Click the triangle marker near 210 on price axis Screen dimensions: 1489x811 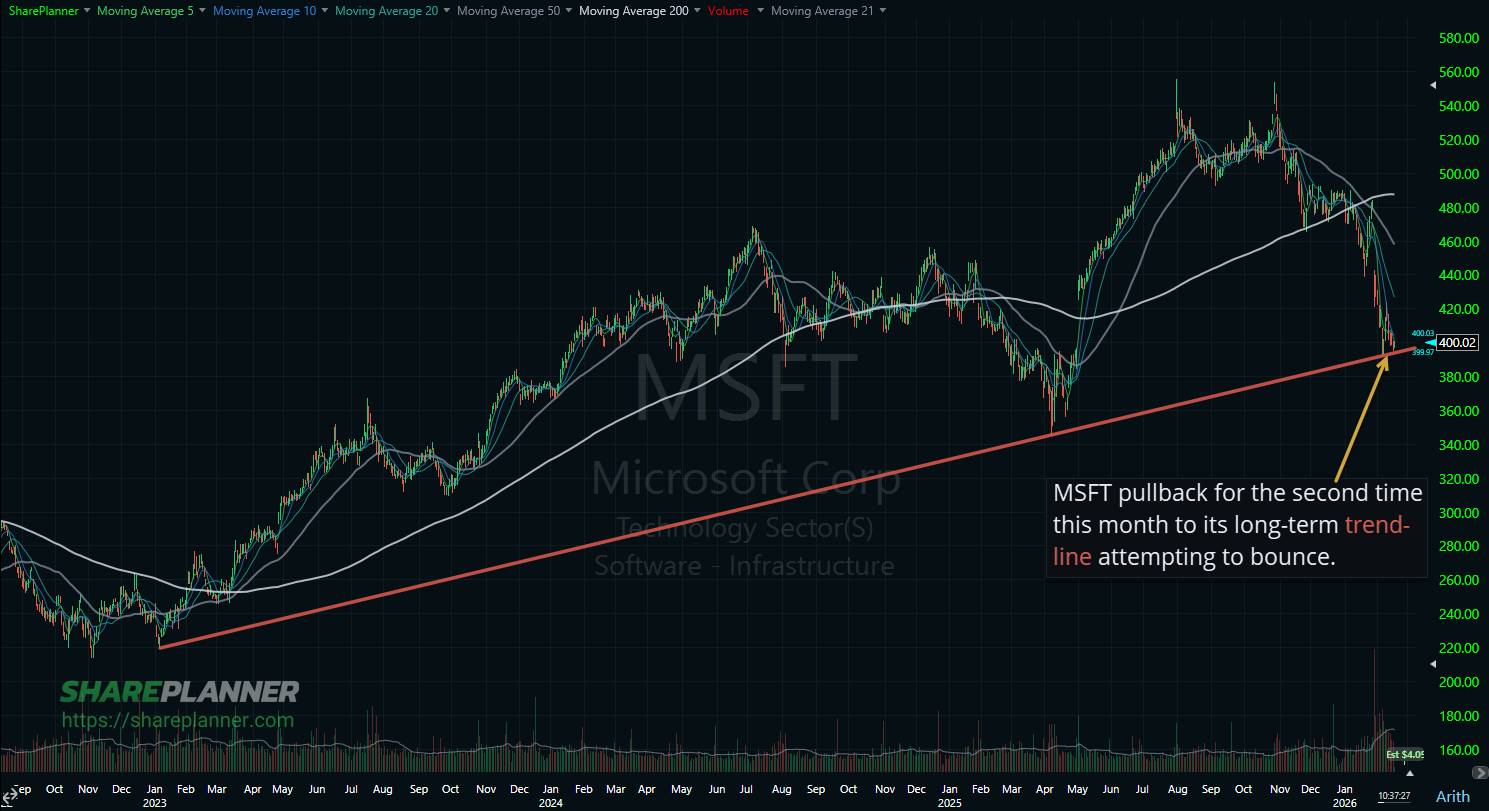click(x=1433, y=663)
